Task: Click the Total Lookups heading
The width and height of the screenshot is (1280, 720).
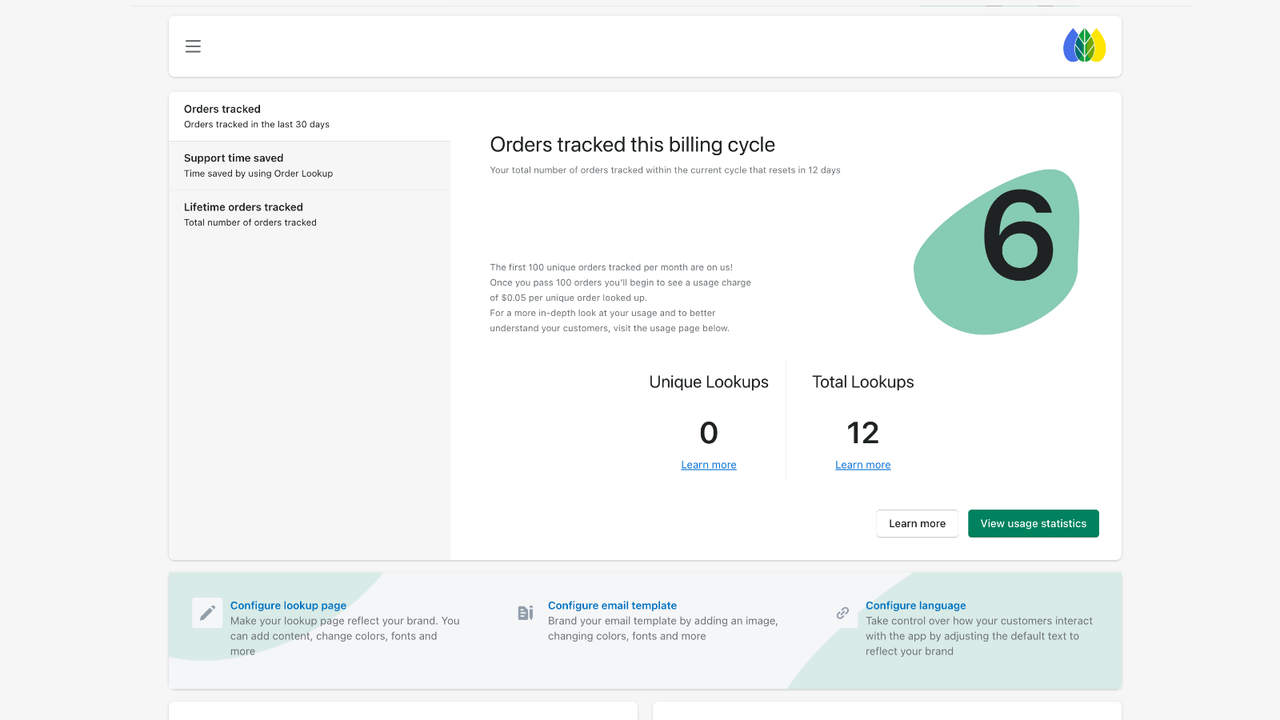Action: [x=863, y=382]
